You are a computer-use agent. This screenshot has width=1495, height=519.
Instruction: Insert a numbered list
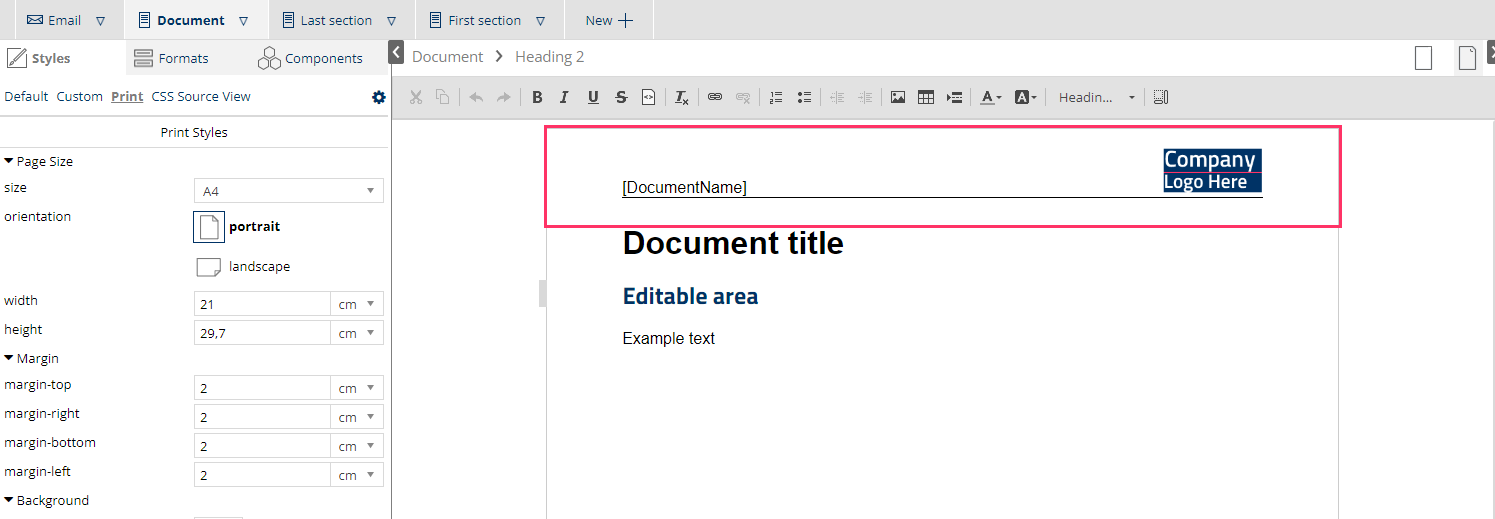pos(775,98)
